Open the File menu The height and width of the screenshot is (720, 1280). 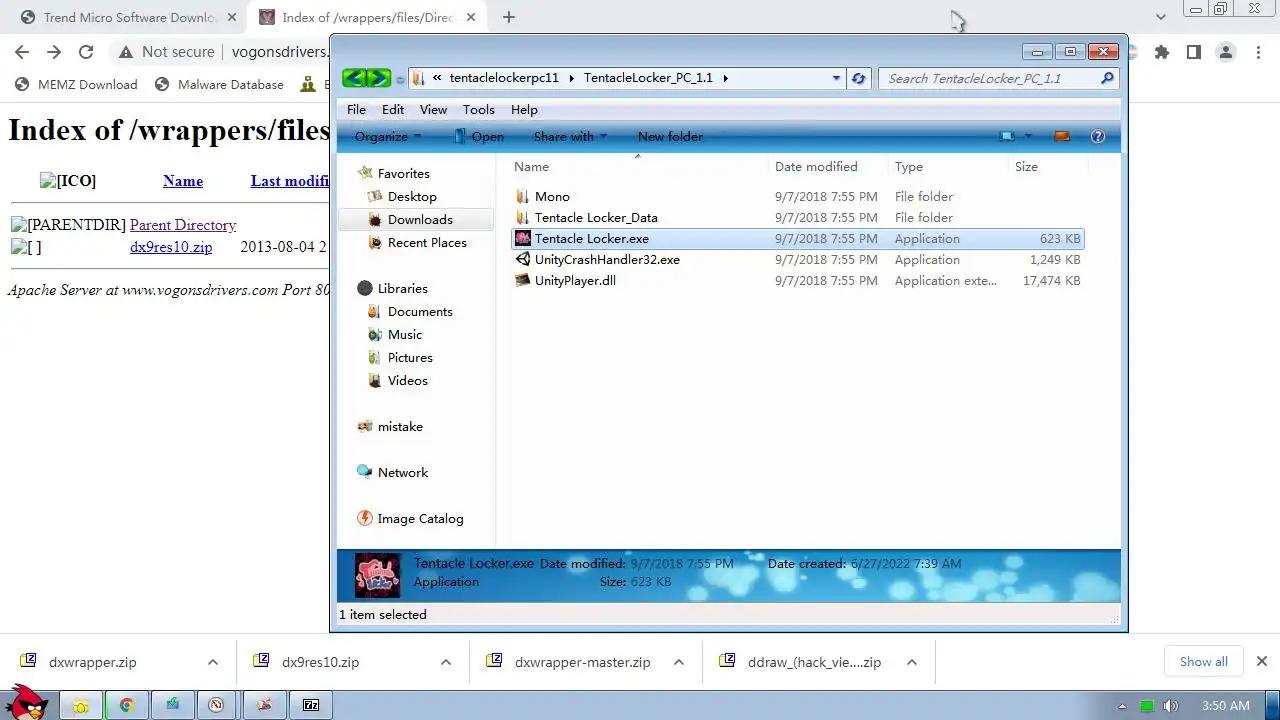tap(356, 109)
